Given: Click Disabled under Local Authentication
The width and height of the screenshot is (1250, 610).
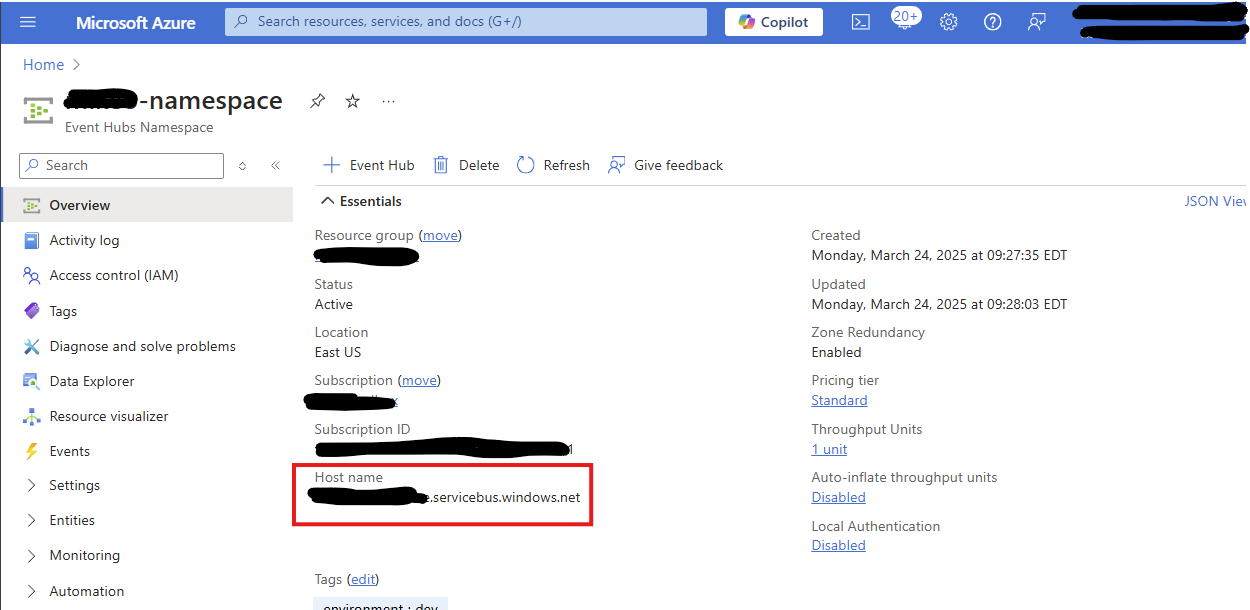Looking at the screenshot, I should point(838,545).
